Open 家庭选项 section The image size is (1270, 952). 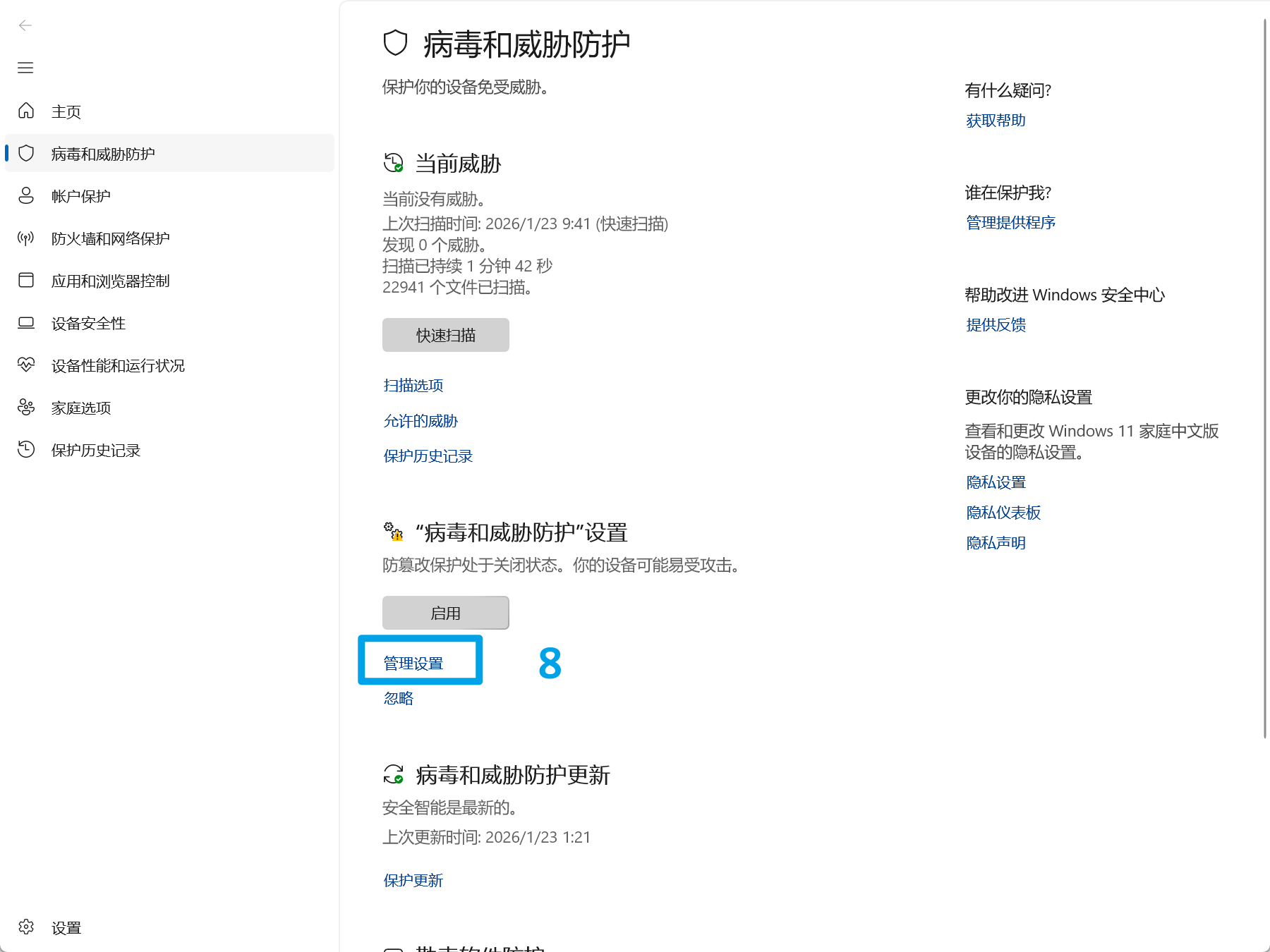pyautogui.click(x=169, y=408)
